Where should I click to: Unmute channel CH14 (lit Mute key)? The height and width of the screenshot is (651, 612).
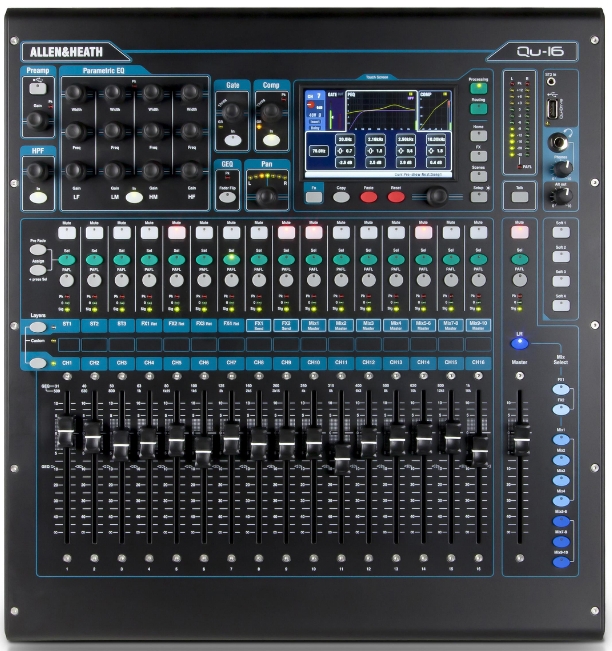[x=423, y=232]
